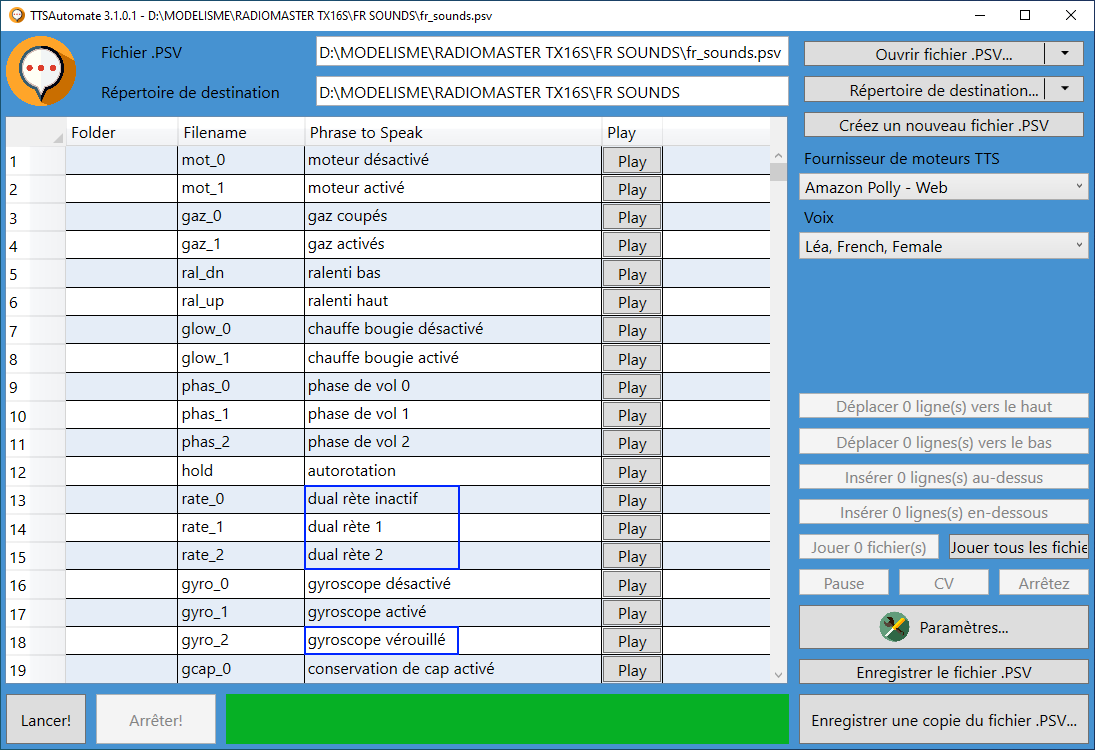Click the TTSAutomate speech bubble logo
This screenshot has width=1095, height=750.
click(39, 70)
